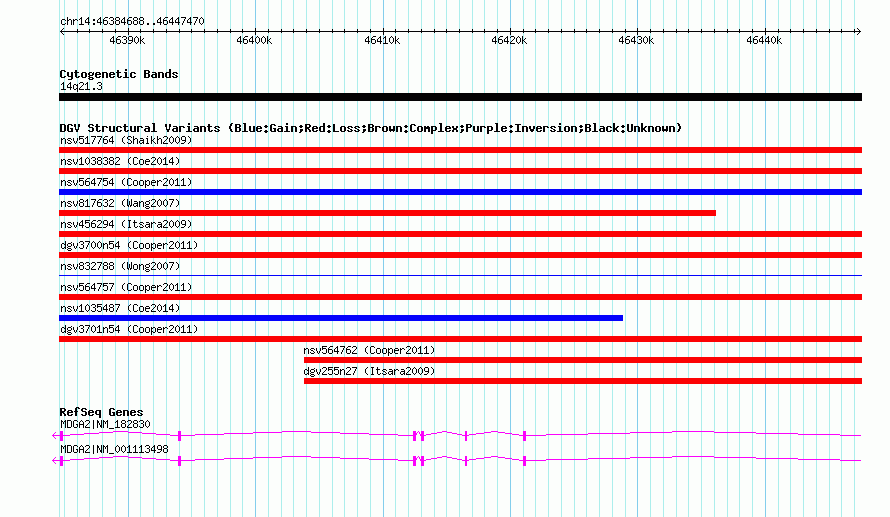Select the blue nsv564754 gain bar
Screen dimensions: 890x517
coord(460,192)
